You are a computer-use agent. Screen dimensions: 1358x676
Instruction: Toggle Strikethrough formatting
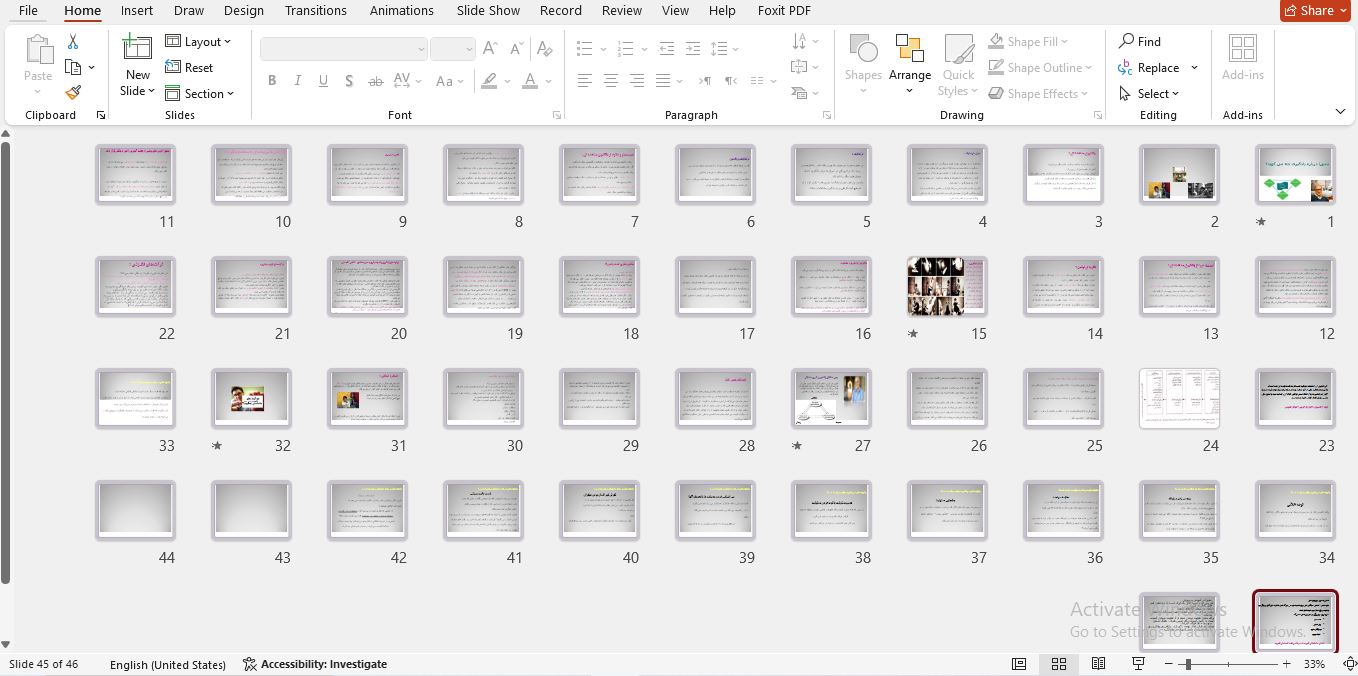376,81
